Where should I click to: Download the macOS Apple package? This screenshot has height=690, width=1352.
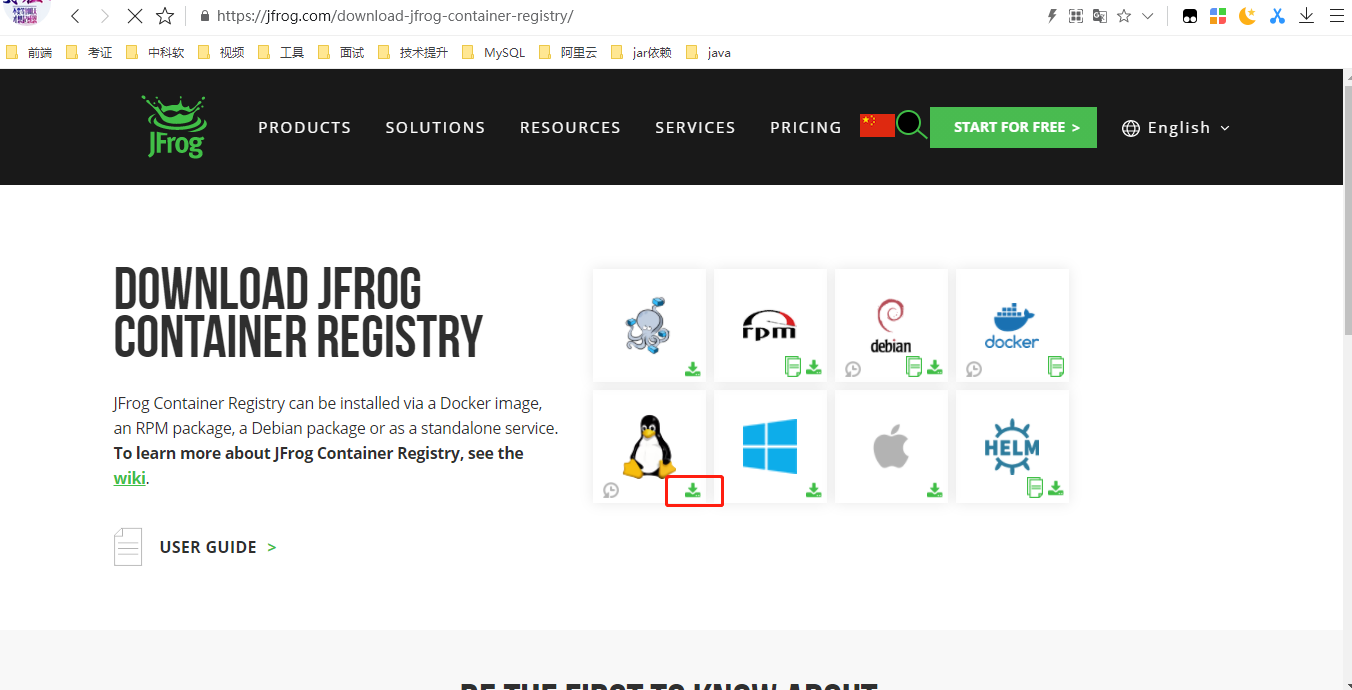[x=935, y=490]
